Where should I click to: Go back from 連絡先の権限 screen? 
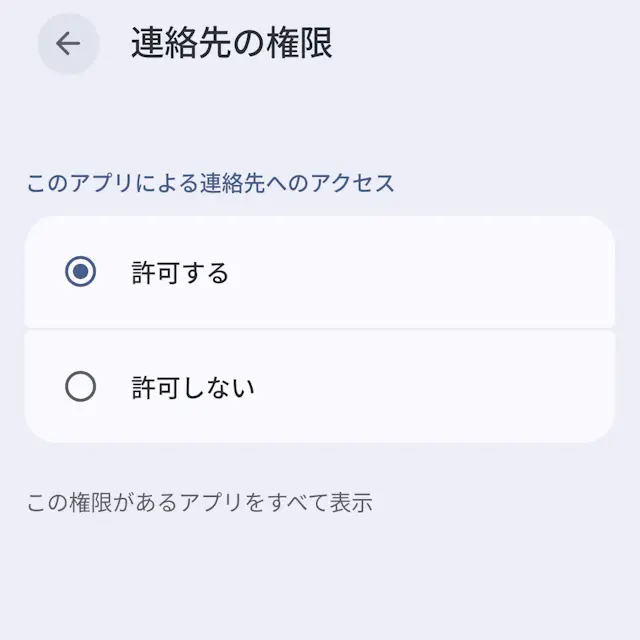click(68, 43)
